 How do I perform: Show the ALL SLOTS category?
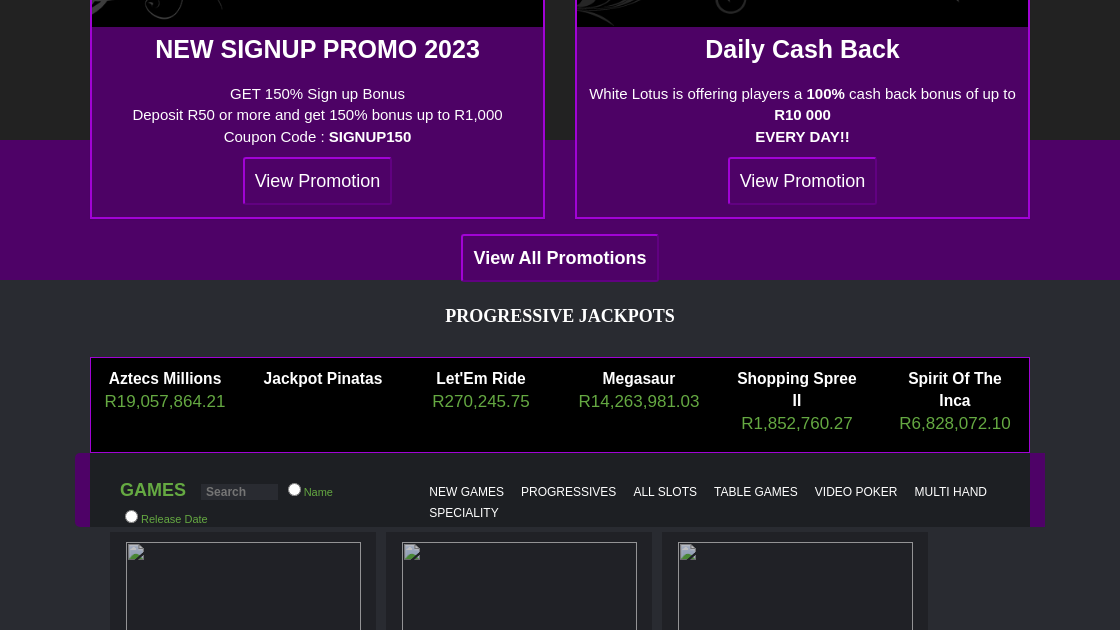665,492
